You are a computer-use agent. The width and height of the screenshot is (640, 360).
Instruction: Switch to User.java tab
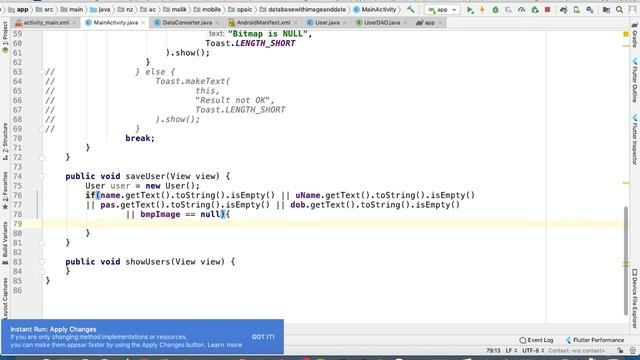pyautogui.click(x=327, y=22)
